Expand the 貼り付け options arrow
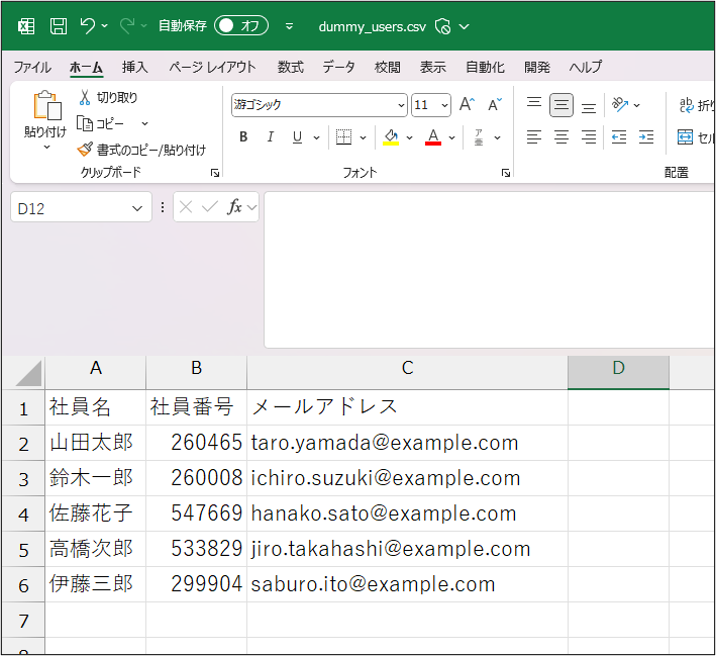 tap(47, 147)
